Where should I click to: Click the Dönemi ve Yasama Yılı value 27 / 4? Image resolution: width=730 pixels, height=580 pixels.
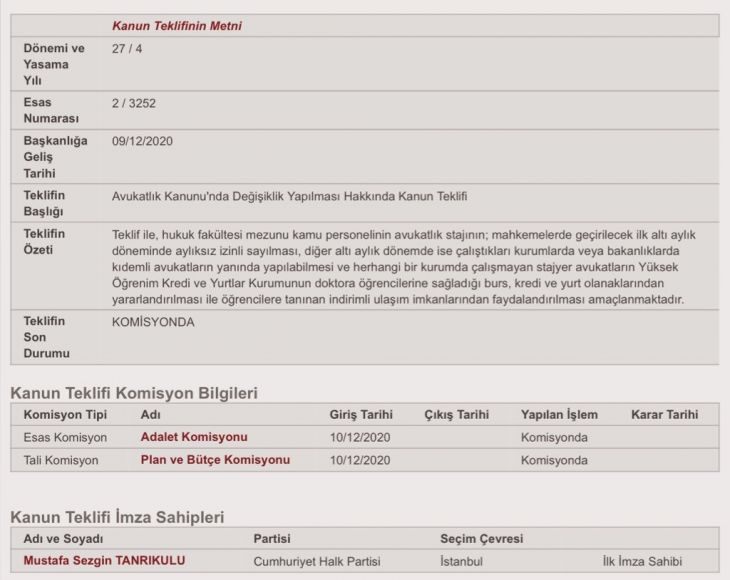[x=126, y=48]
